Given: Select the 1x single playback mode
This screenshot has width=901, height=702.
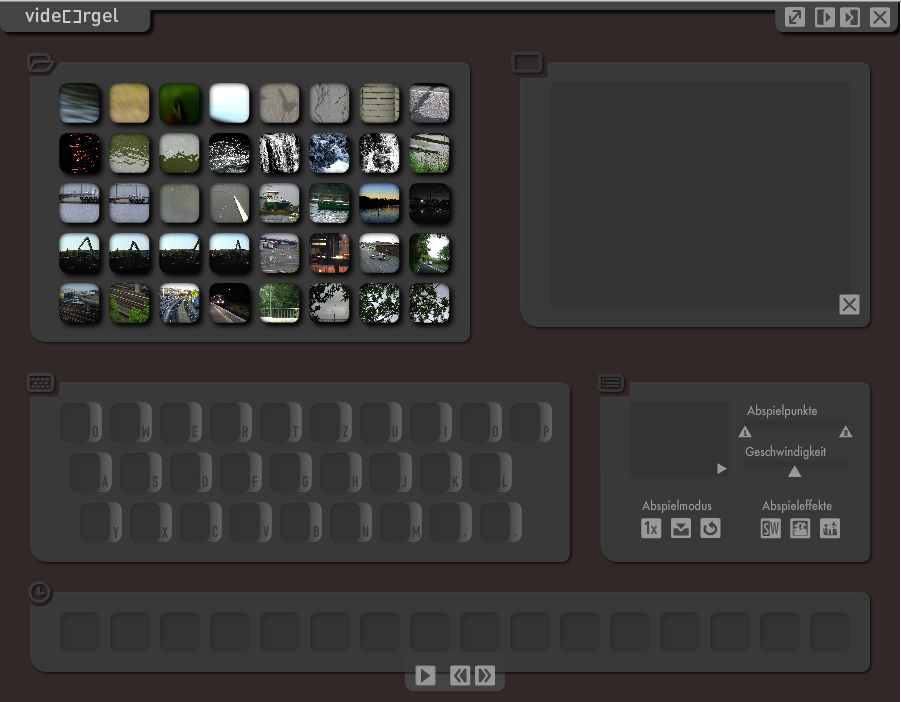Looking at the screenshot, I should [x=651, y=529].
